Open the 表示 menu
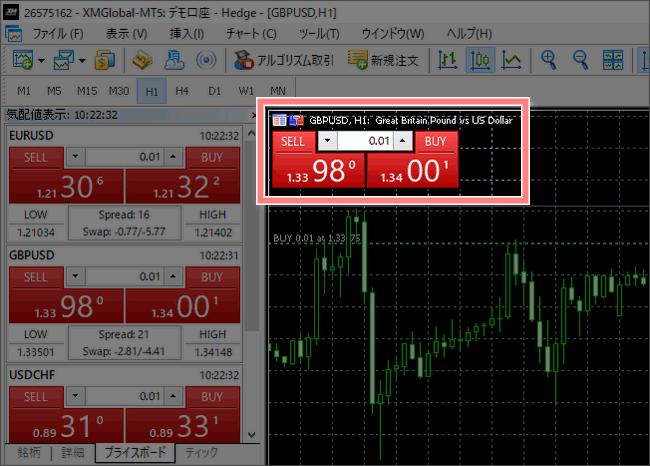The height and width of the screenshot is (466, 650). point(126,34)
